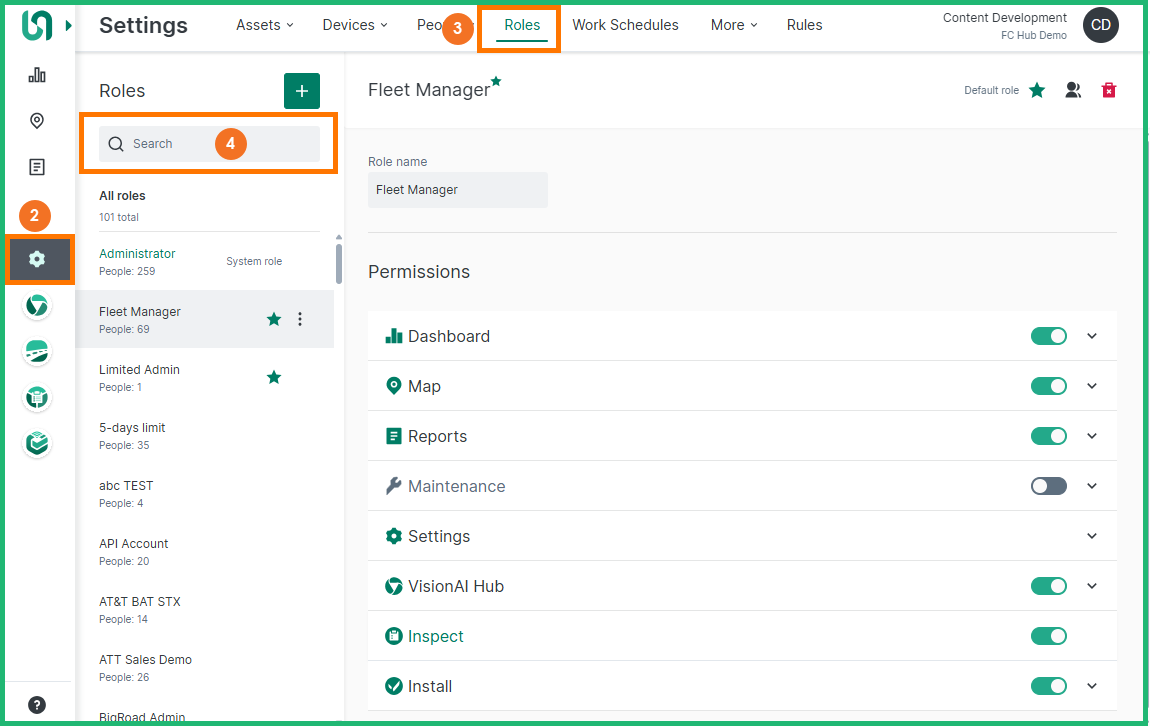This screenshot has width=1150, height=726.
Task: Click the roles Search field
Action: [x=209, y=144]
